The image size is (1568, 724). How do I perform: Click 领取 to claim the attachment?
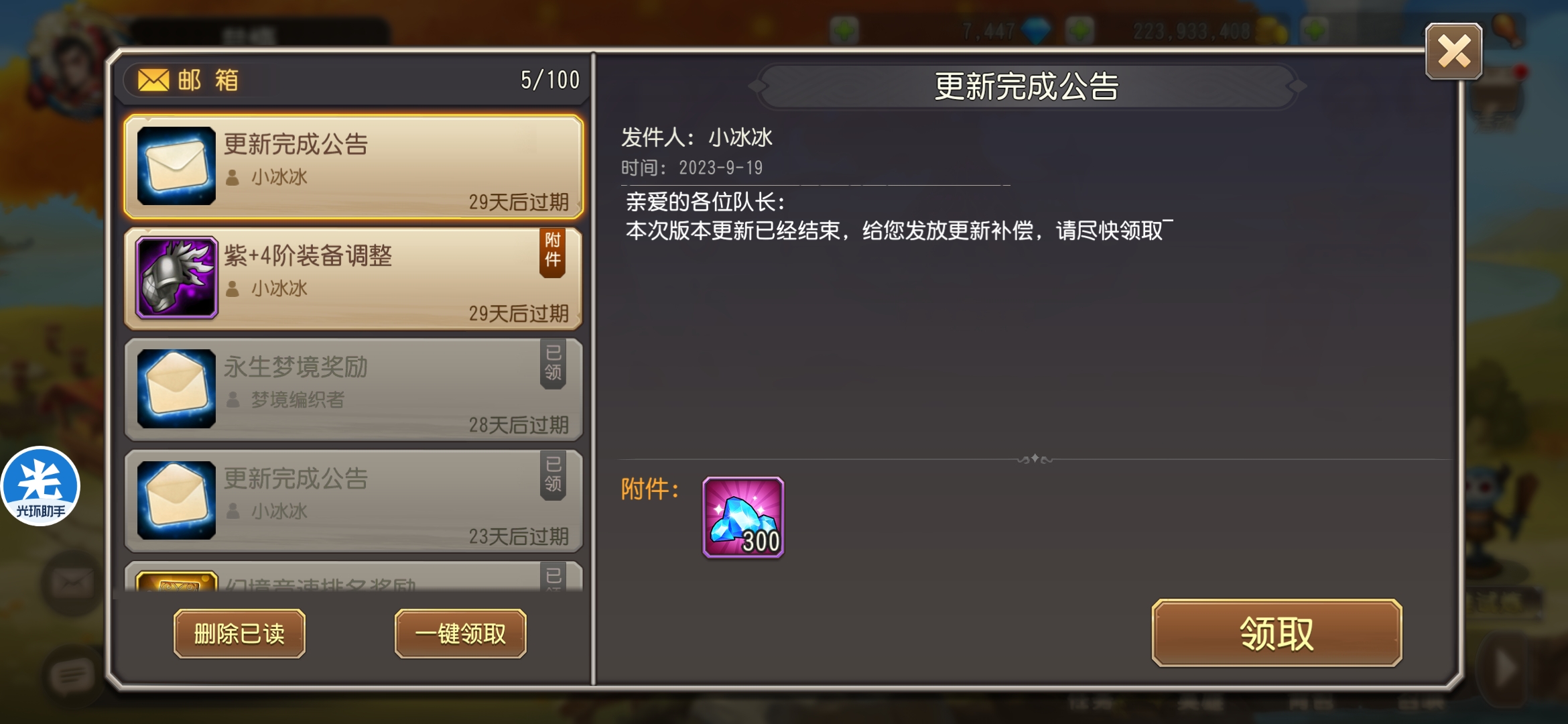(1277, 633)
